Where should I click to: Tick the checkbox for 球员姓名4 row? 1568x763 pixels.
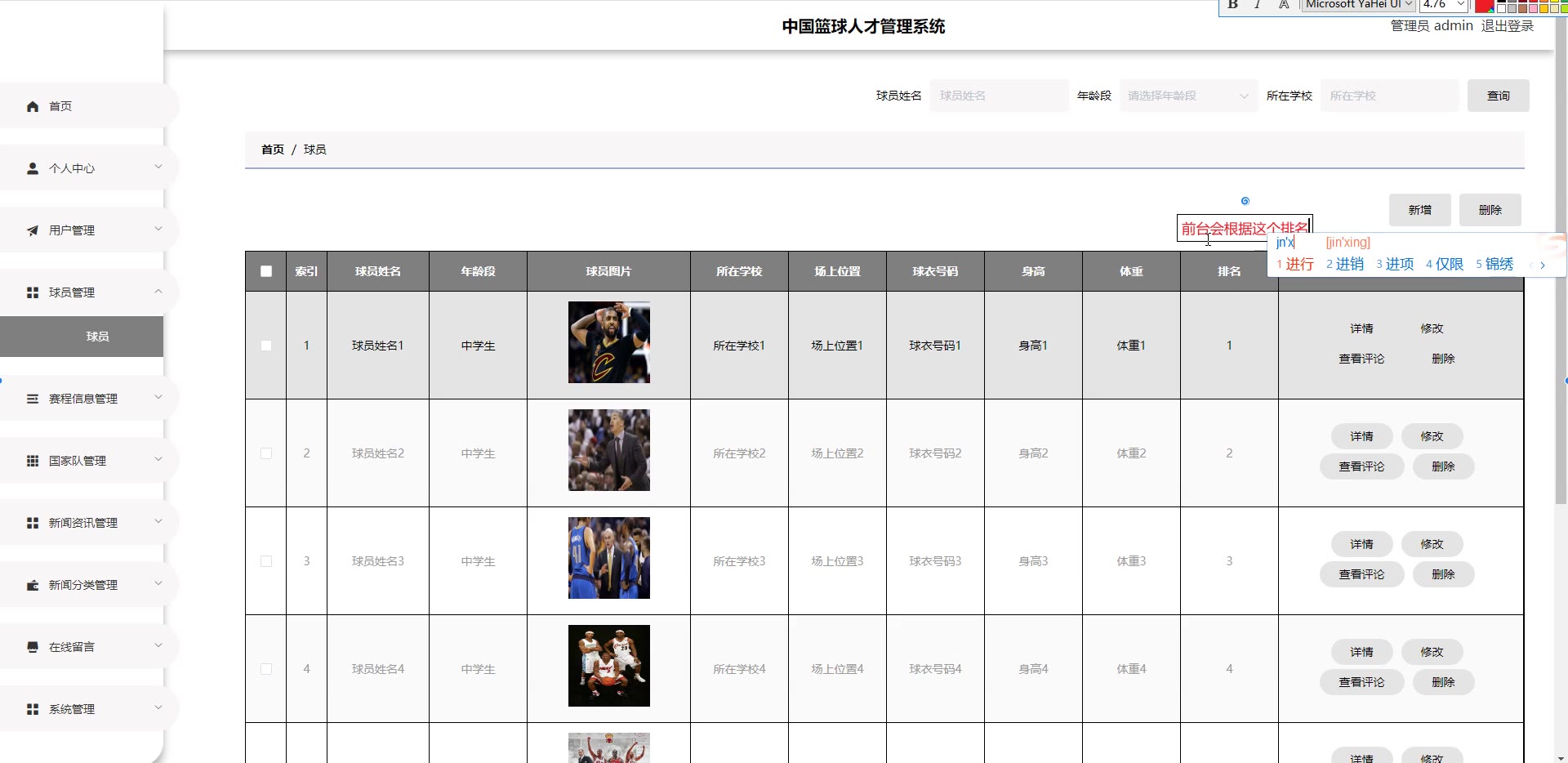(x=266, y=669)
